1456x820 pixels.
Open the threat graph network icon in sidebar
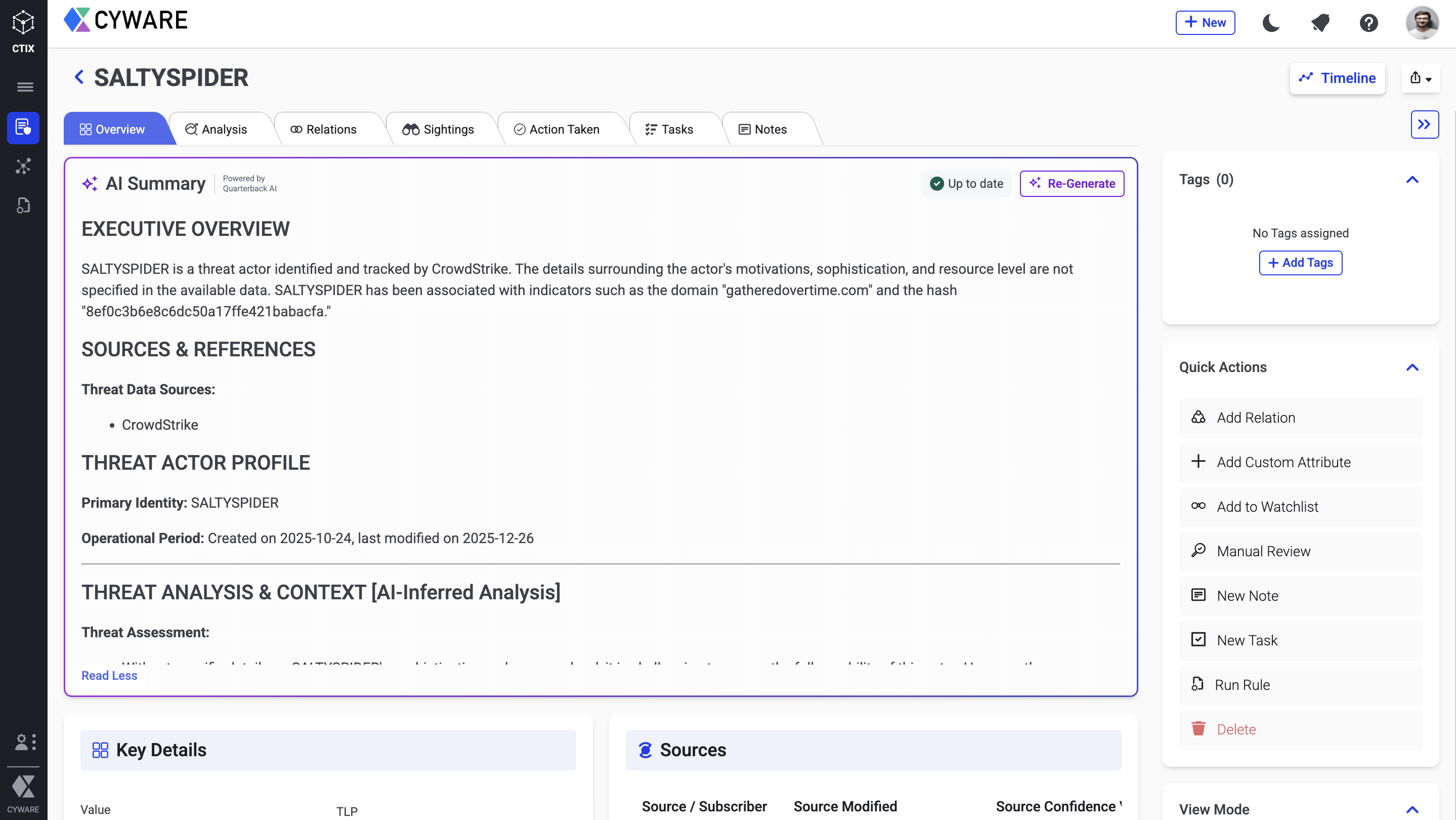23,166
